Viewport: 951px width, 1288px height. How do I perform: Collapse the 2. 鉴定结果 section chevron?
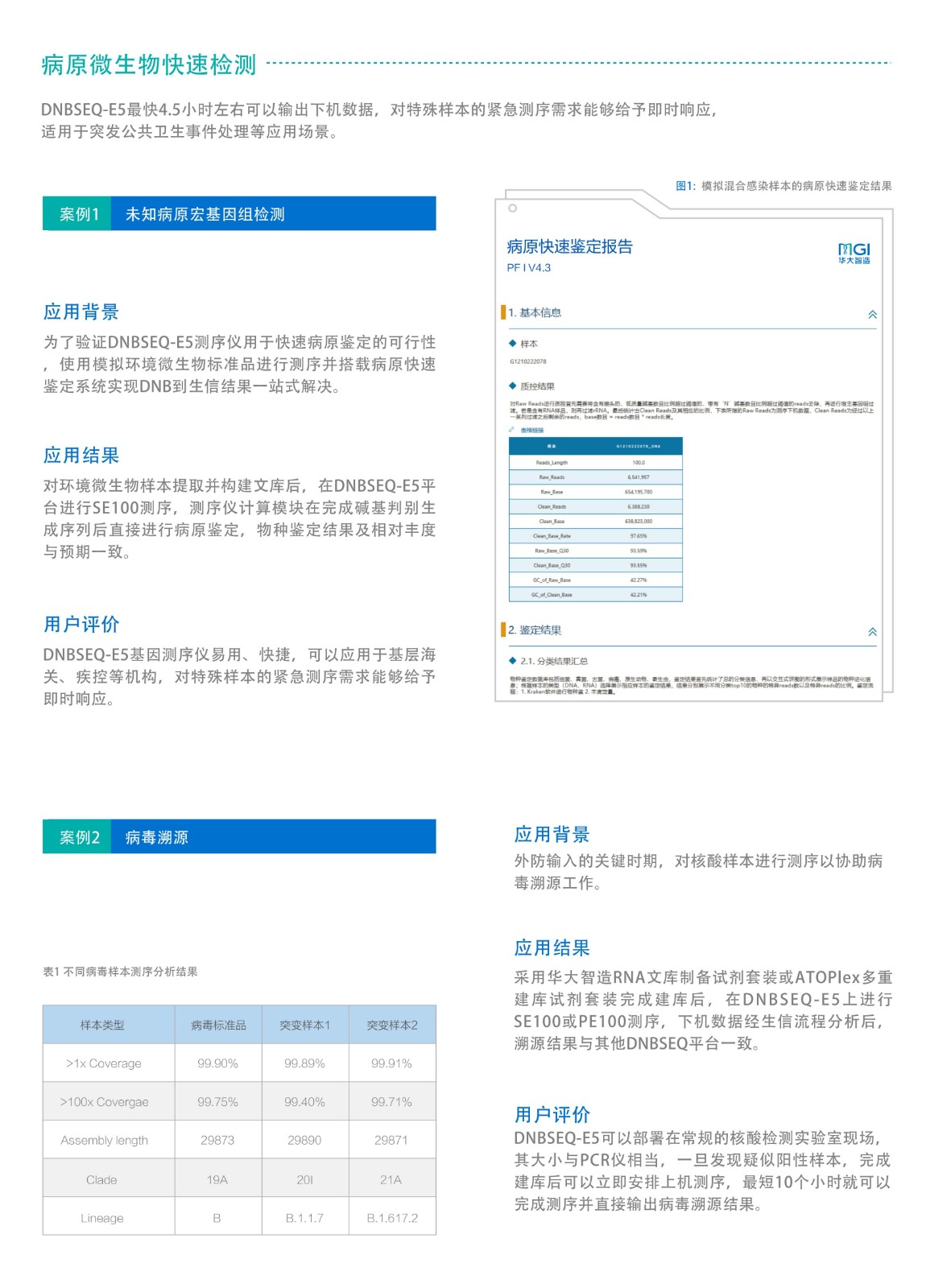[872, 632]
